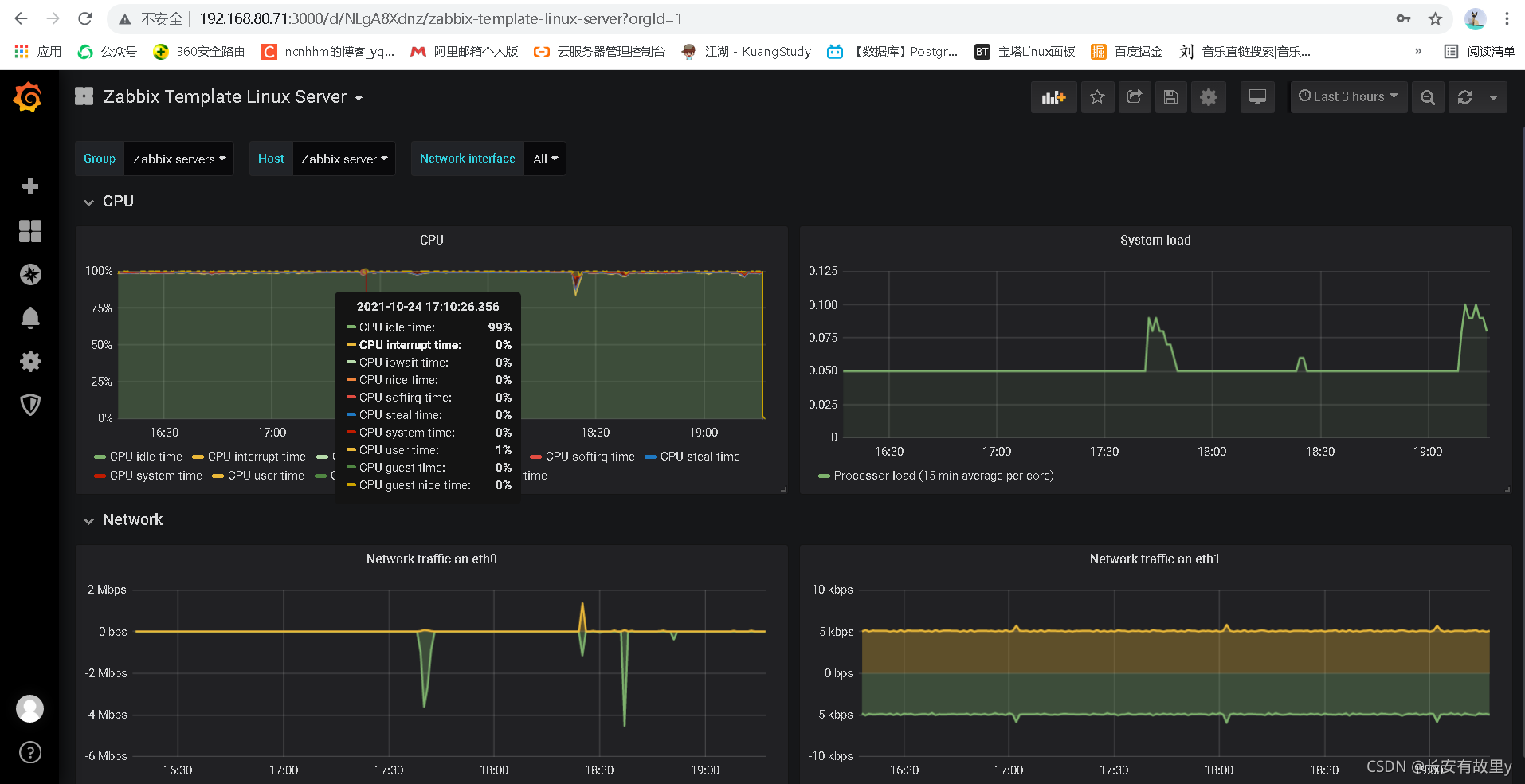Open the 阿里邮箱个人版 bookmark
Screen dimensions: 1525x784
click(465, 52)
